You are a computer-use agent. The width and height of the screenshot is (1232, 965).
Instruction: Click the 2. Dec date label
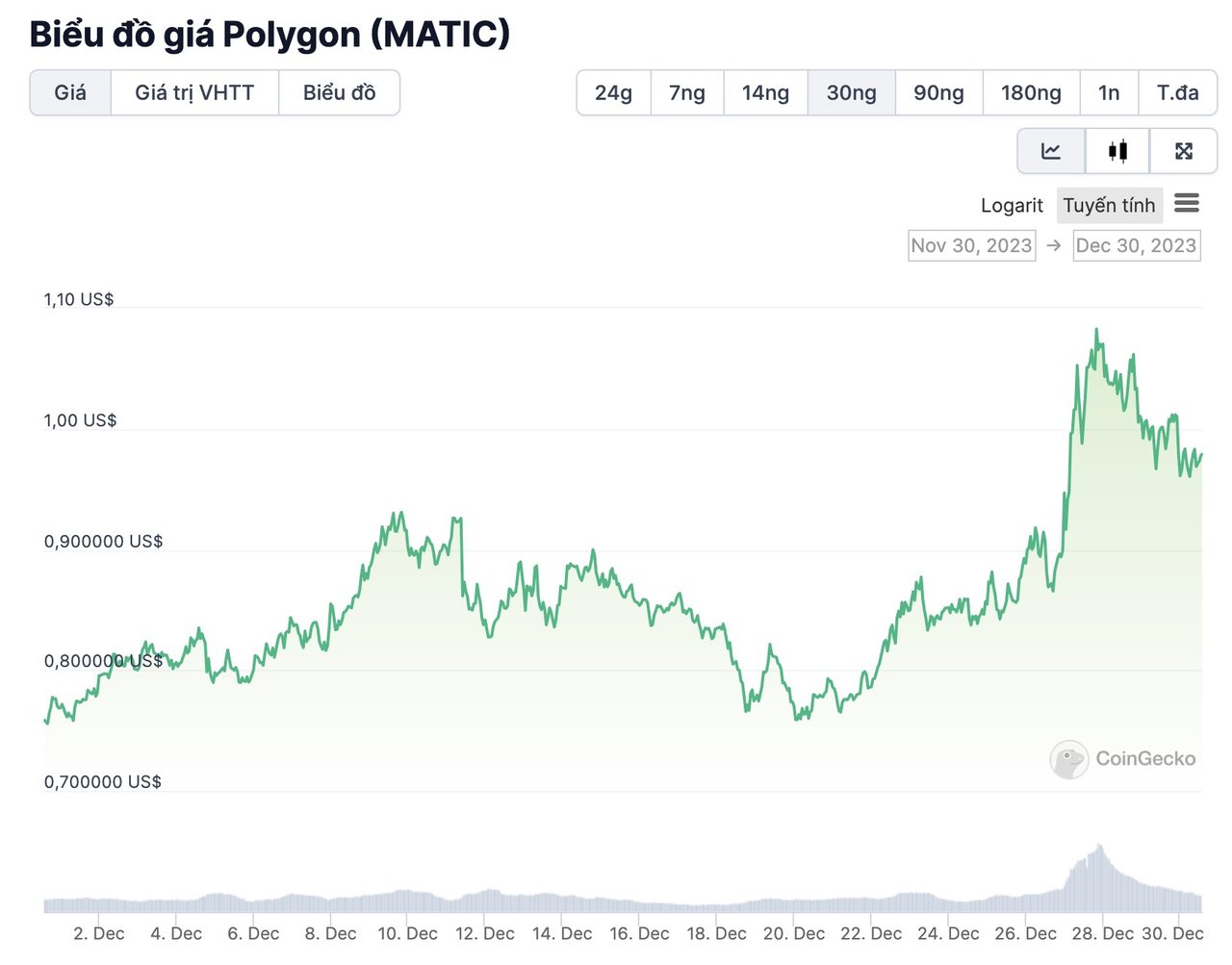(99, 933)
